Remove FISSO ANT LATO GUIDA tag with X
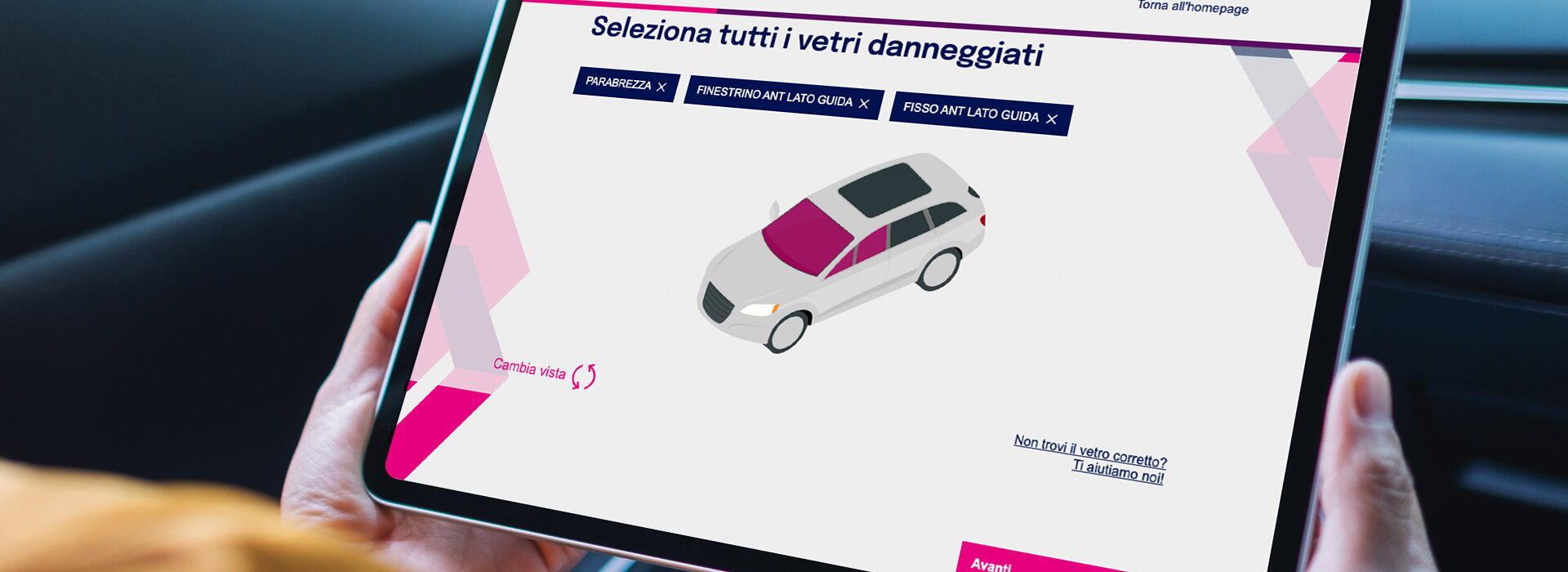This screenshot has height=572, width=1568. coord(1052,119)
